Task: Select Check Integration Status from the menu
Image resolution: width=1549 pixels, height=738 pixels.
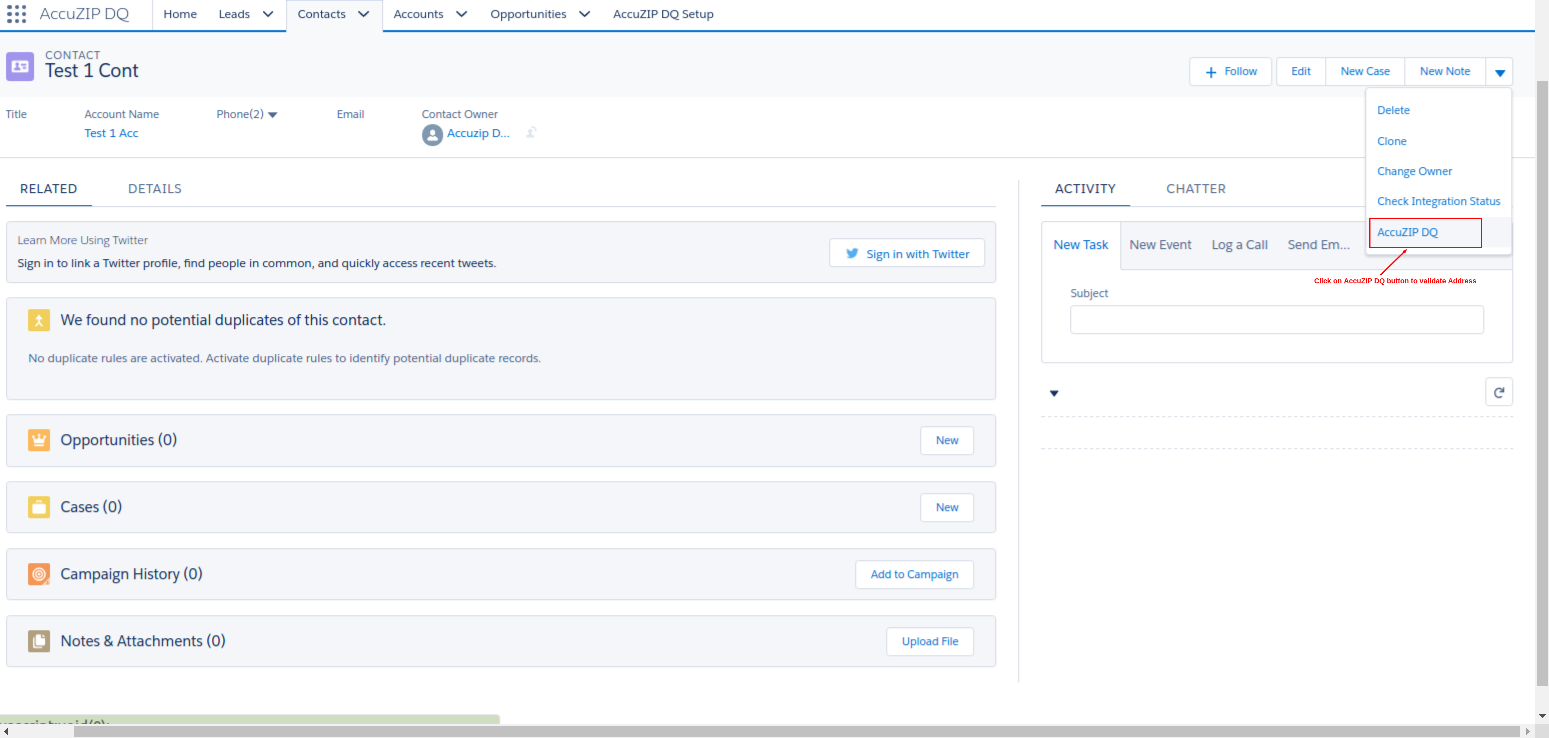Action: click(1438, 201)
